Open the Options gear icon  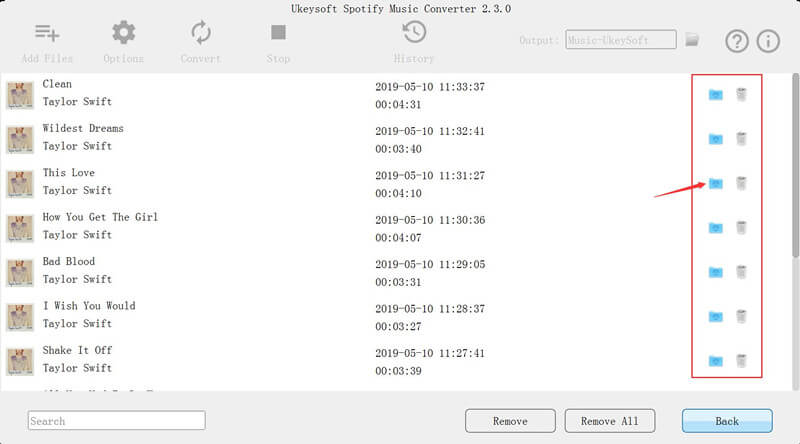[123, 33]
